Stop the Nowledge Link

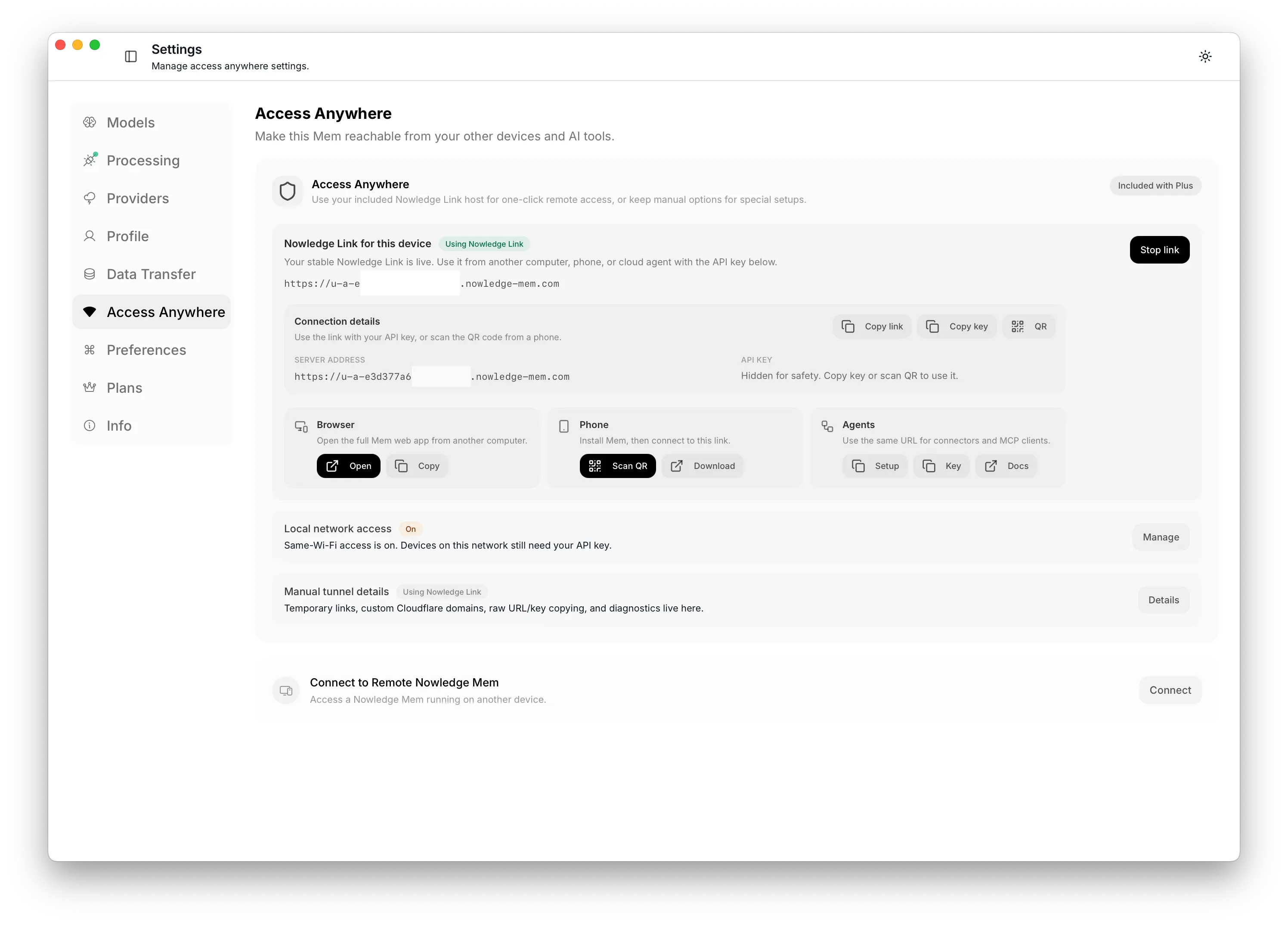click(1160, 250)
